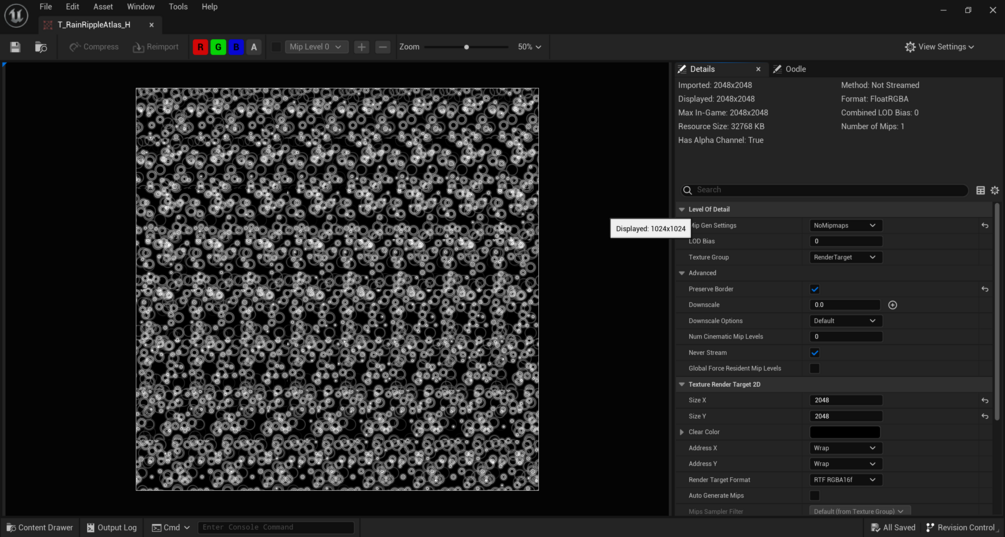
Task: Open the Address Y dropdown
Action: pyautogui.click(x=845, y=463)
